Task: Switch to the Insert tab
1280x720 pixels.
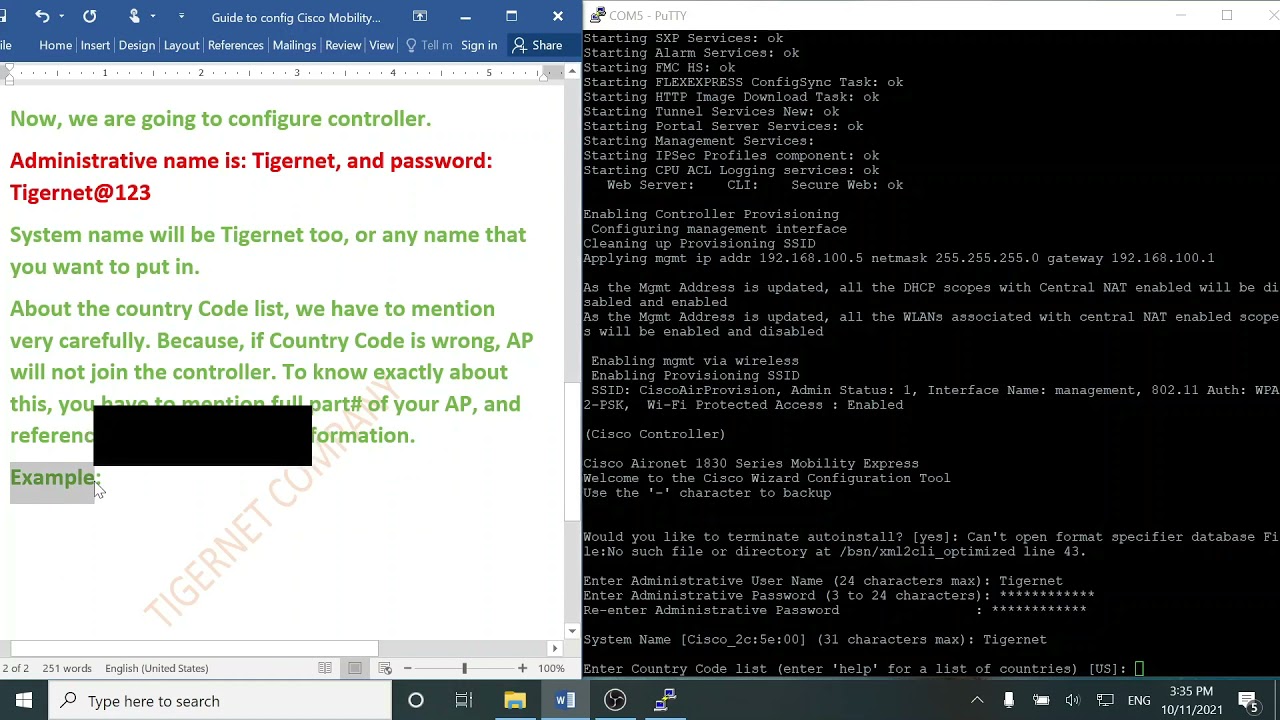Action: (95, 45)
